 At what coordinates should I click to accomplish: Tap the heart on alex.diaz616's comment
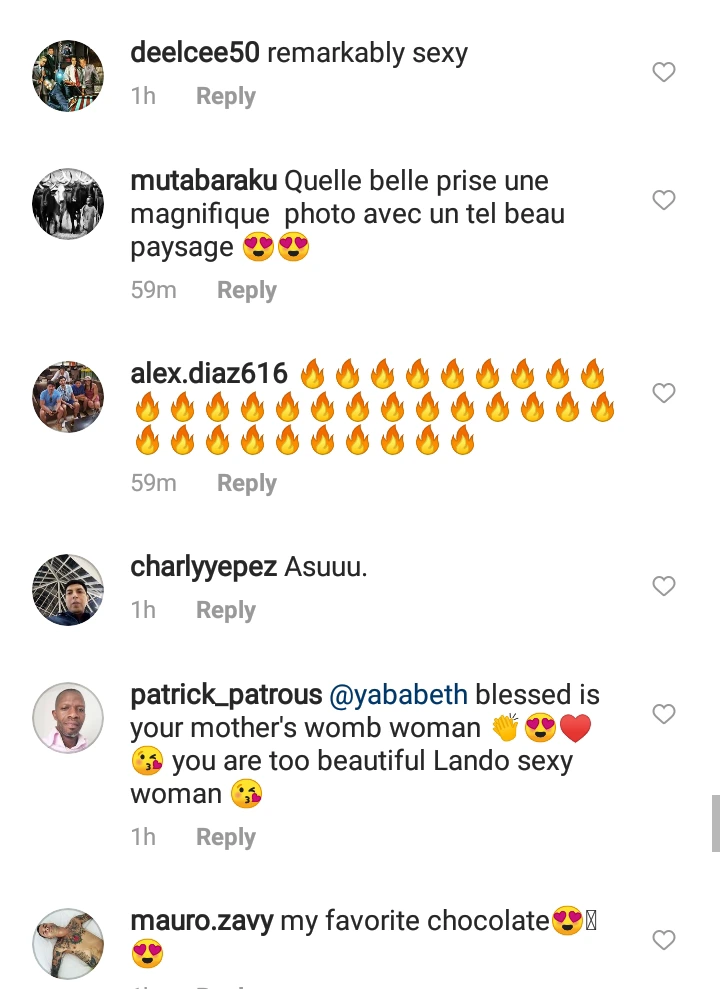pyautogui.click(x=664, y=393)
